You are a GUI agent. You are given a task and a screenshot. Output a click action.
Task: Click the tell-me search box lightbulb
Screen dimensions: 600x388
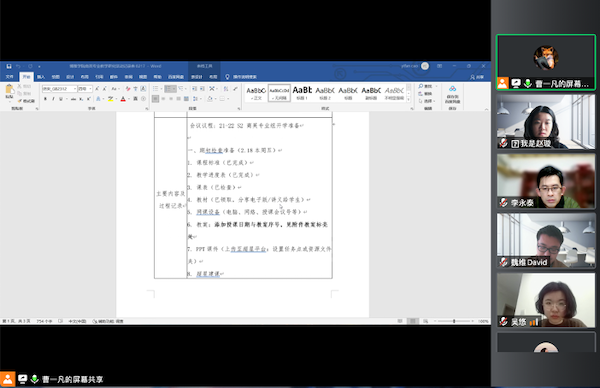click(x=227, y=77)
